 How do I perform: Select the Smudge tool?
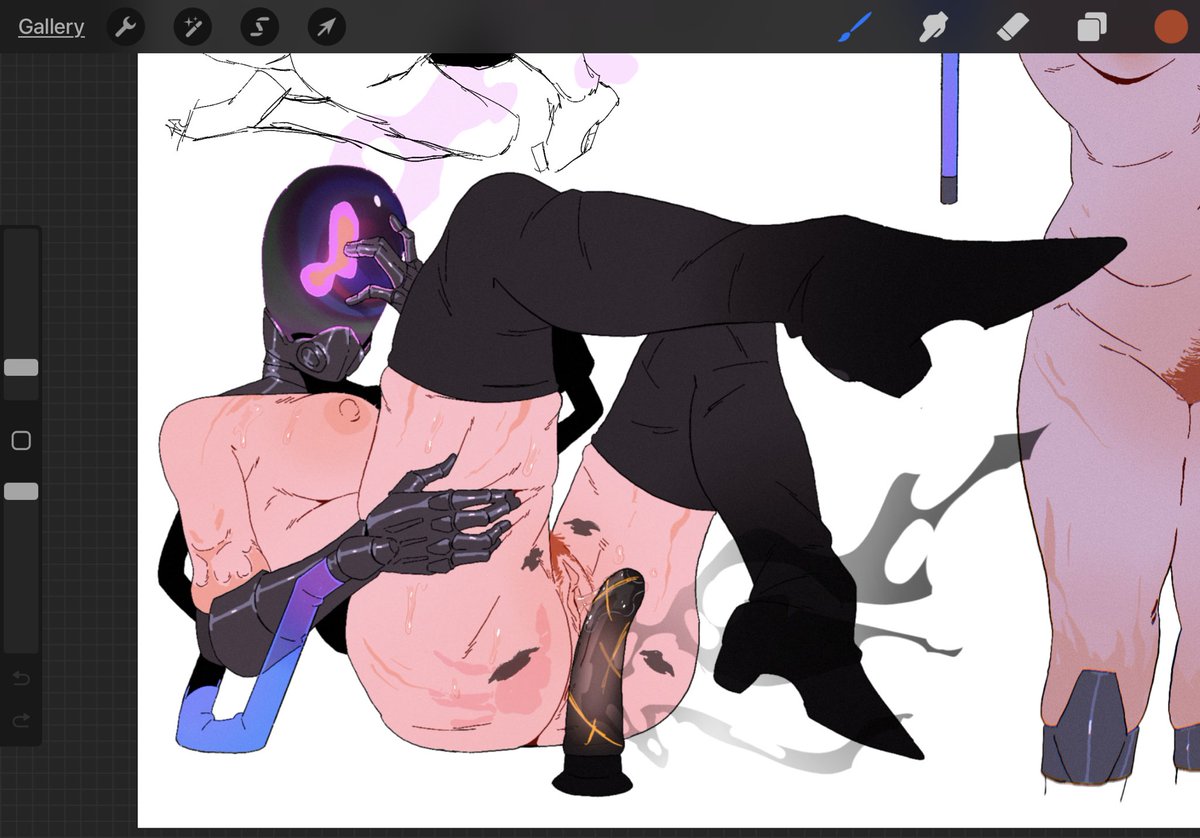click(933, 27)
